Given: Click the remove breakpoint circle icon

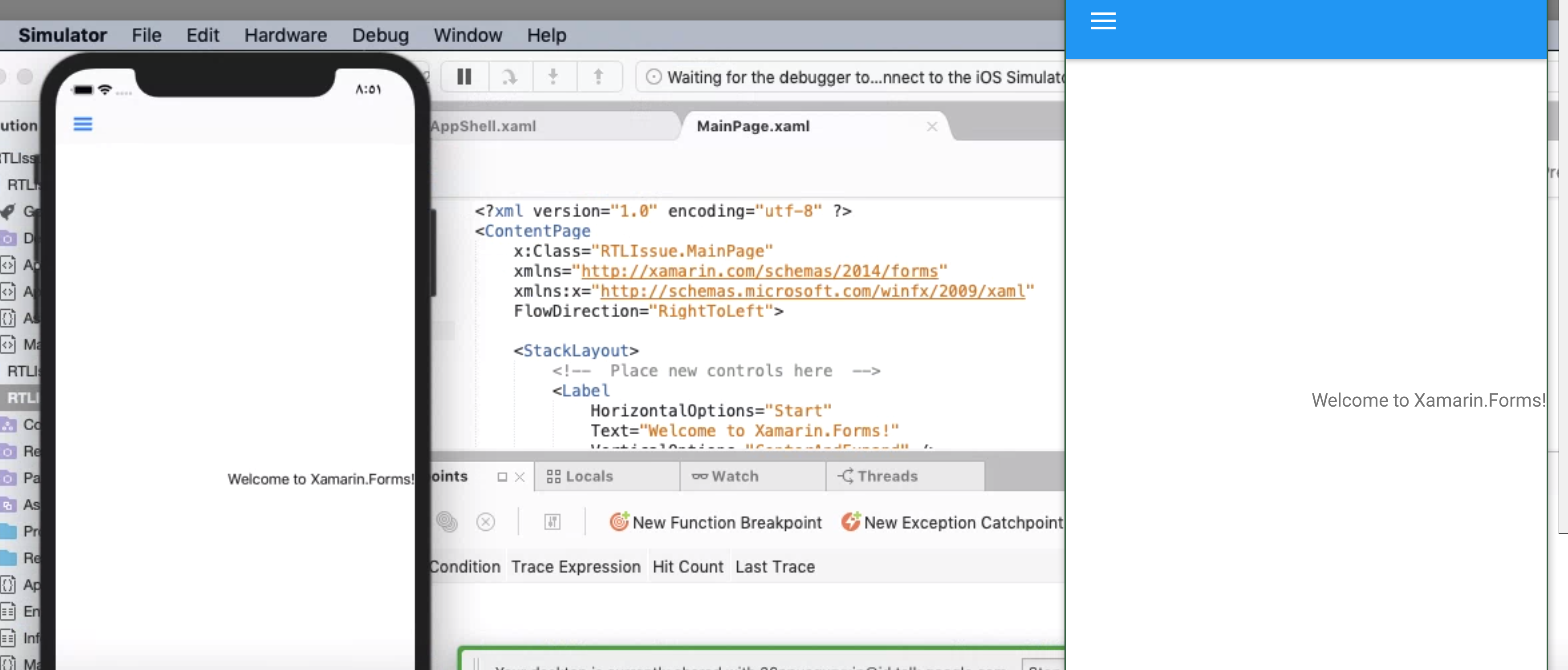Looking at the screenshot, I should point(485,521).
